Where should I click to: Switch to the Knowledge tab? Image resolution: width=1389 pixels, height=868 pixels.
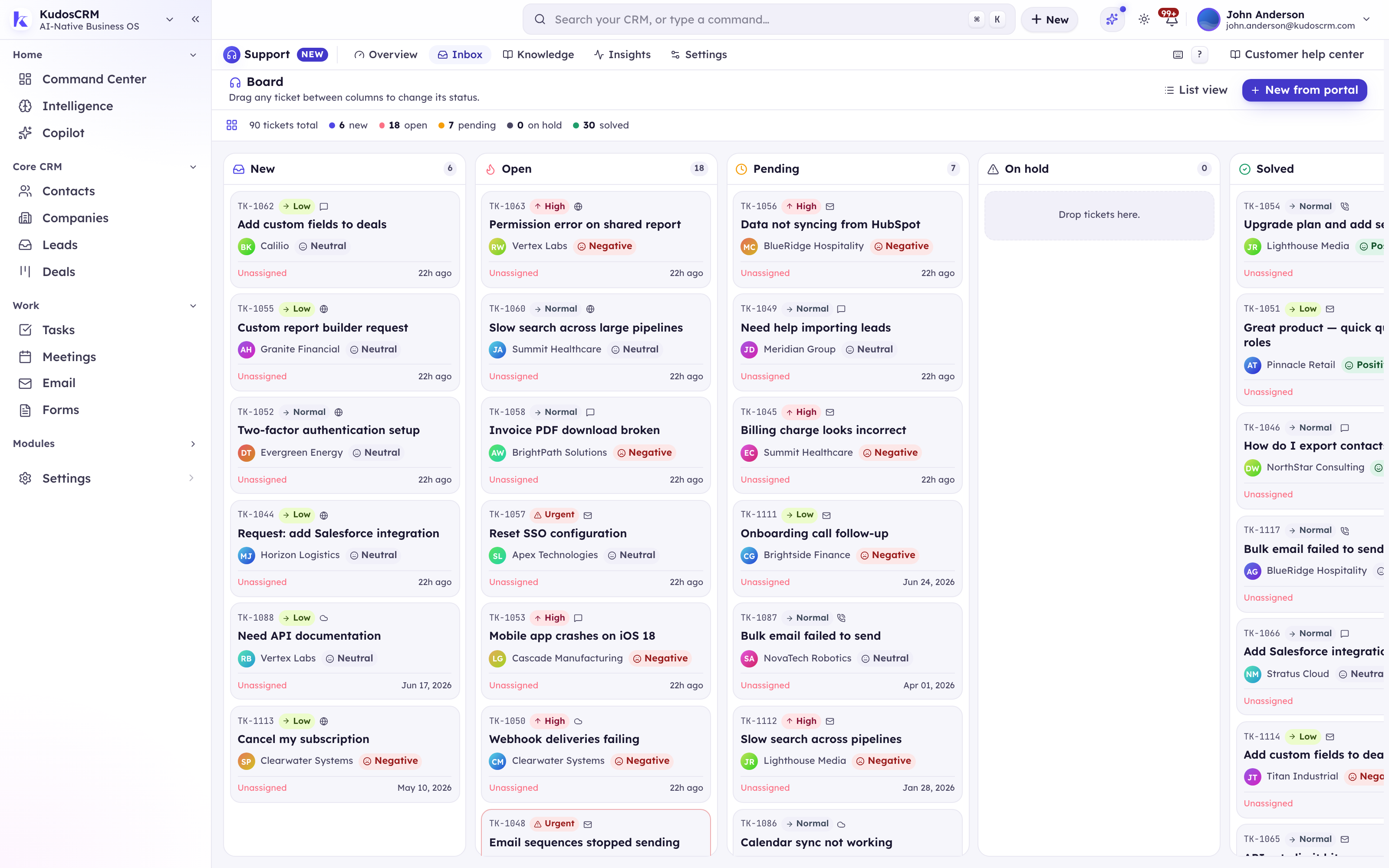click(x=538, y=55)
